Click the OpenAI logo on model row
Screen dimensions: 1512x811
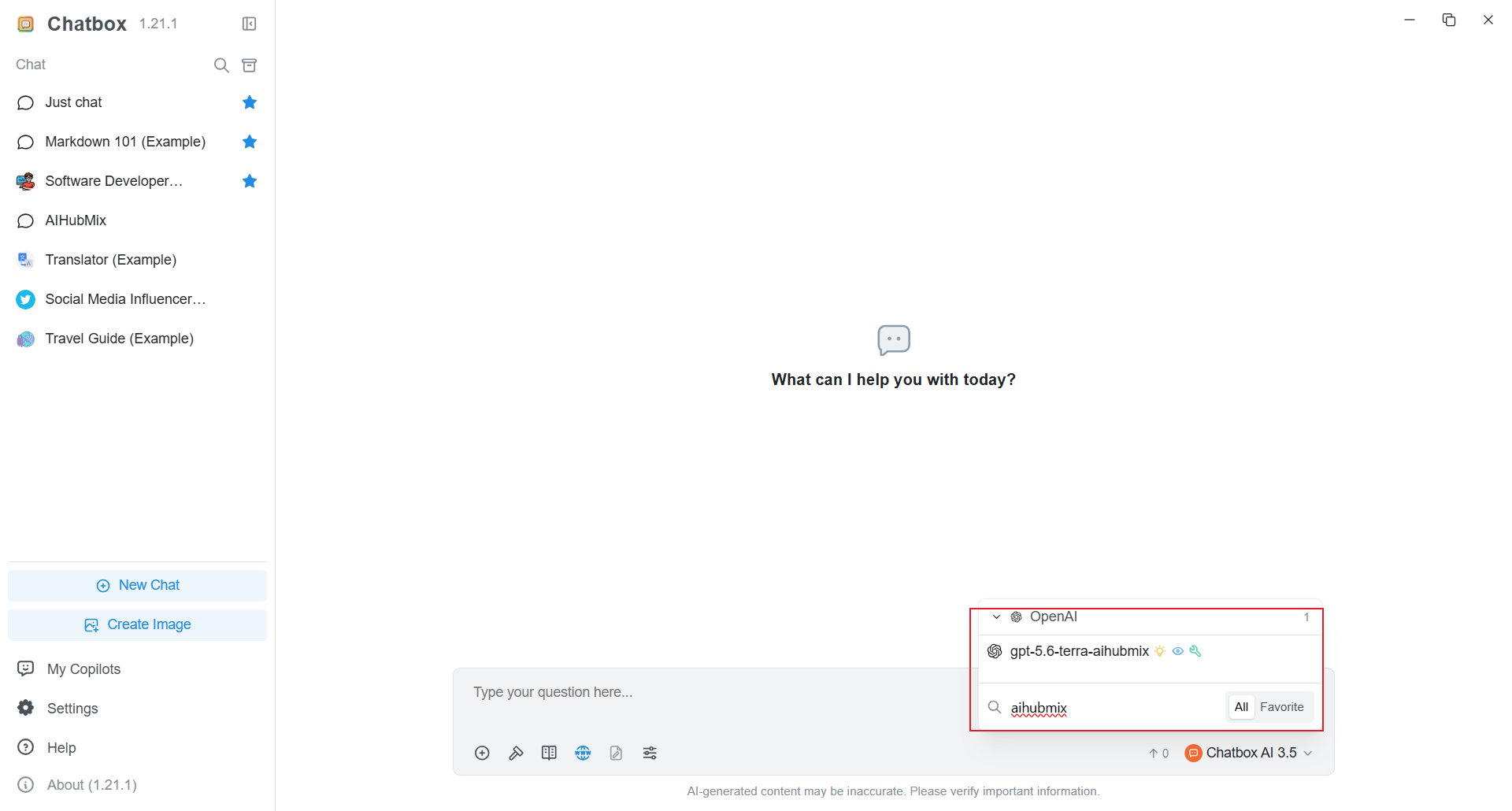point(995,651)
